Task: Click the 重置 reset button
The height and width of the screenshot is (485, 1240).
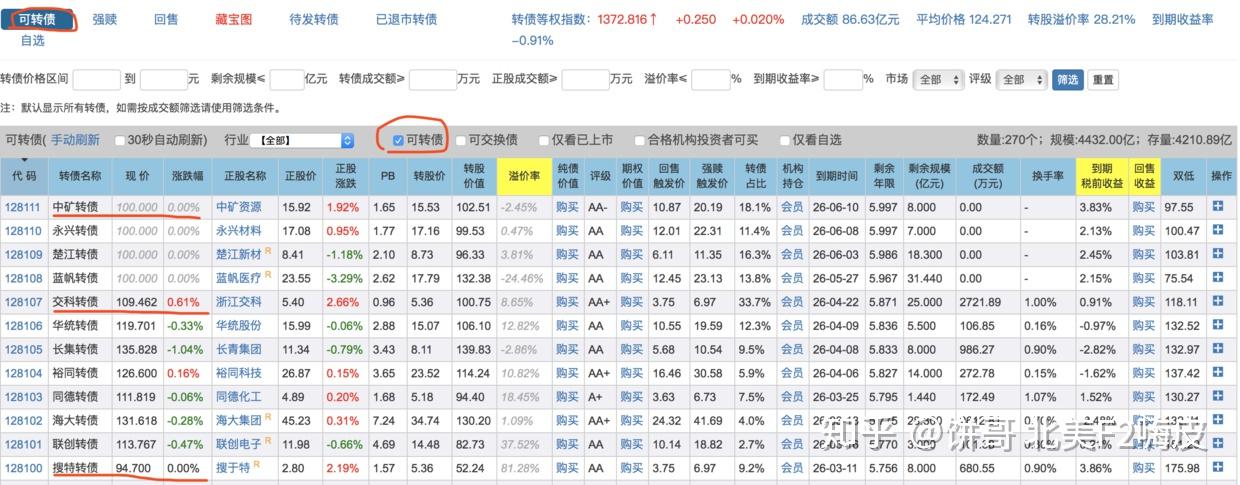Action: (x=1102, y=80)
